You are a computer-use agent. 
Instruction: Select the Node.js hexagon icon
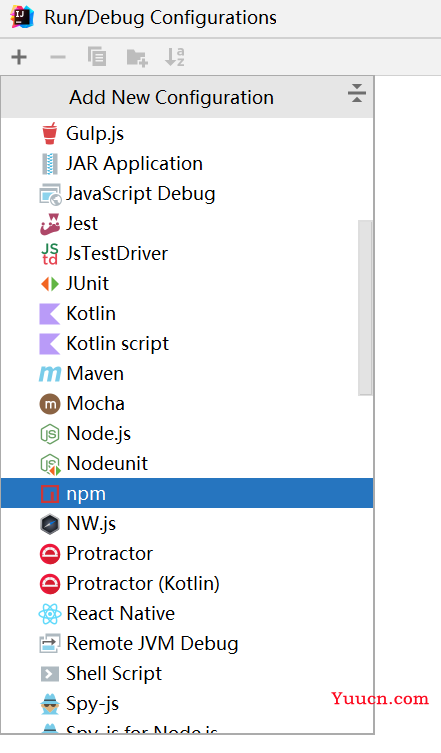[50, 434]
